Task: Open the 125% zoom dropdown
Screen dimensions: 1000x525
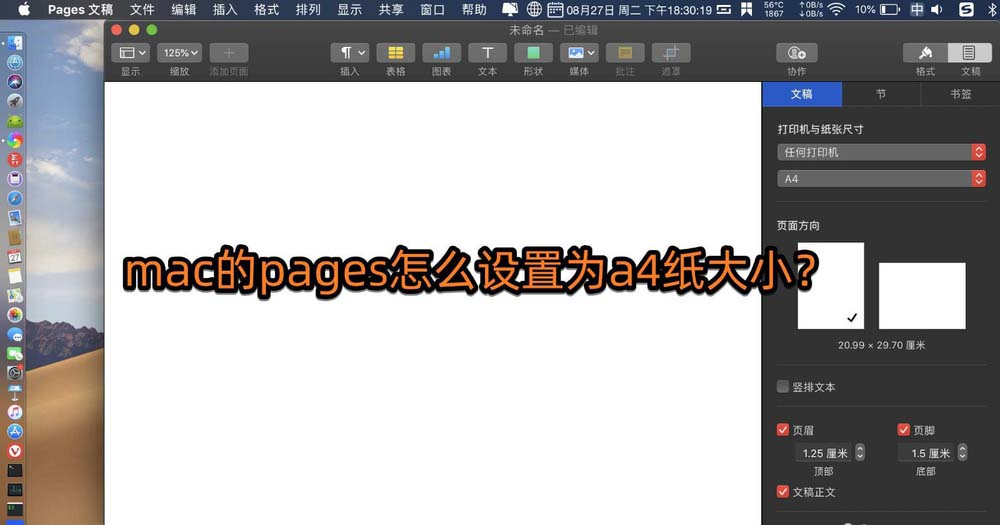Action: tap(179, 53)
